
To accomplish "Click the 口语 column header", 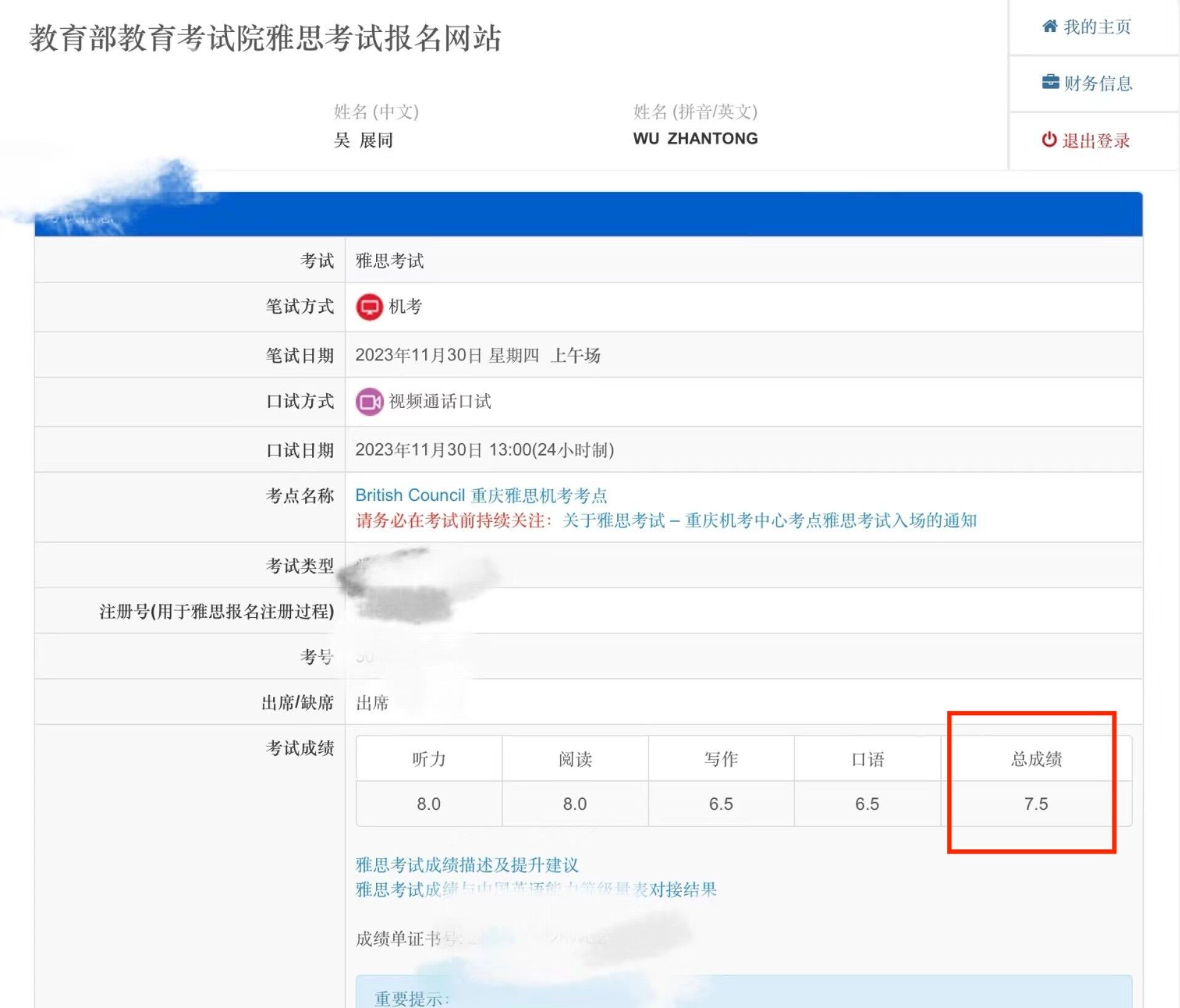I will tap(867, 759).
